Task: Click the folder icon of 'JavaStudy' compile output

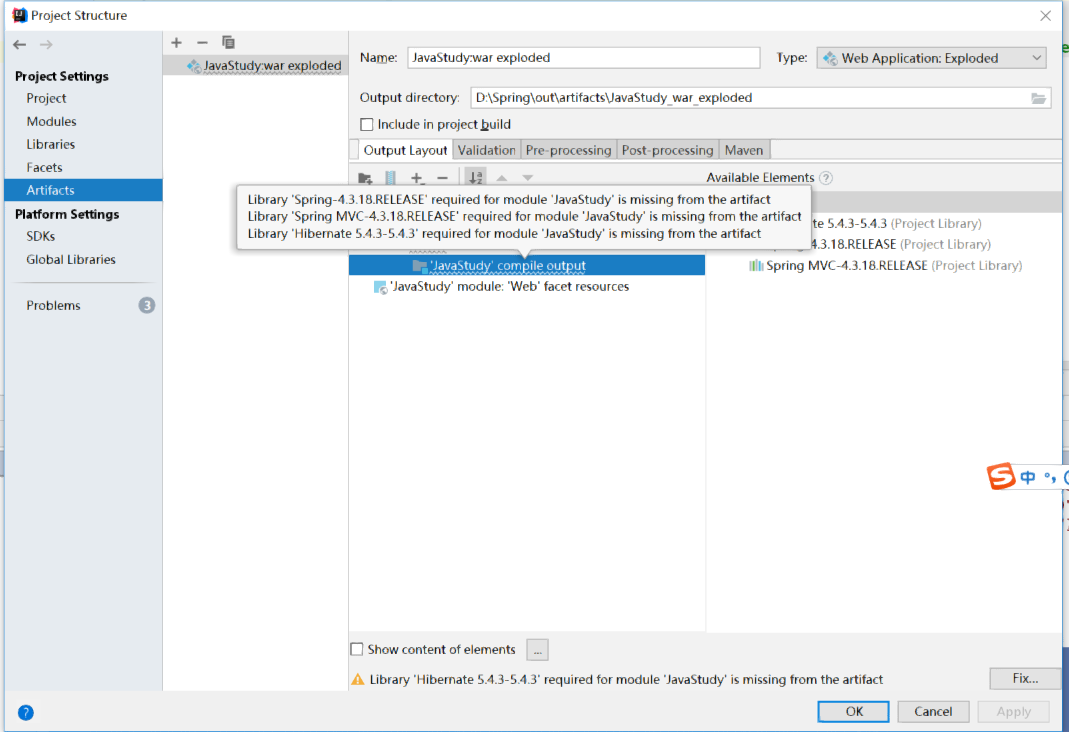Action: pyautogui.click(x=419, y=266)
